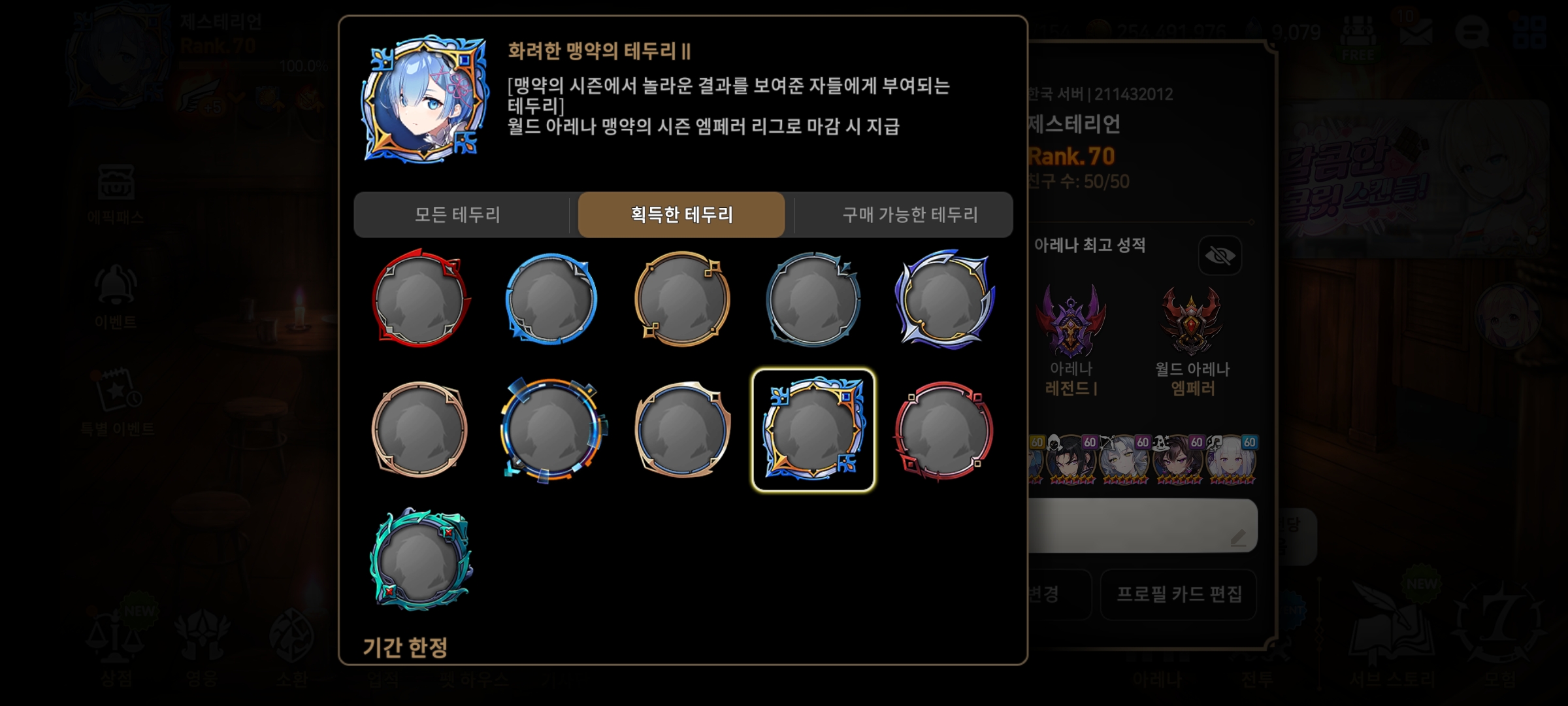
Task: Pick the purple-silver winged border frame
Action: click(x=944, y=299)
